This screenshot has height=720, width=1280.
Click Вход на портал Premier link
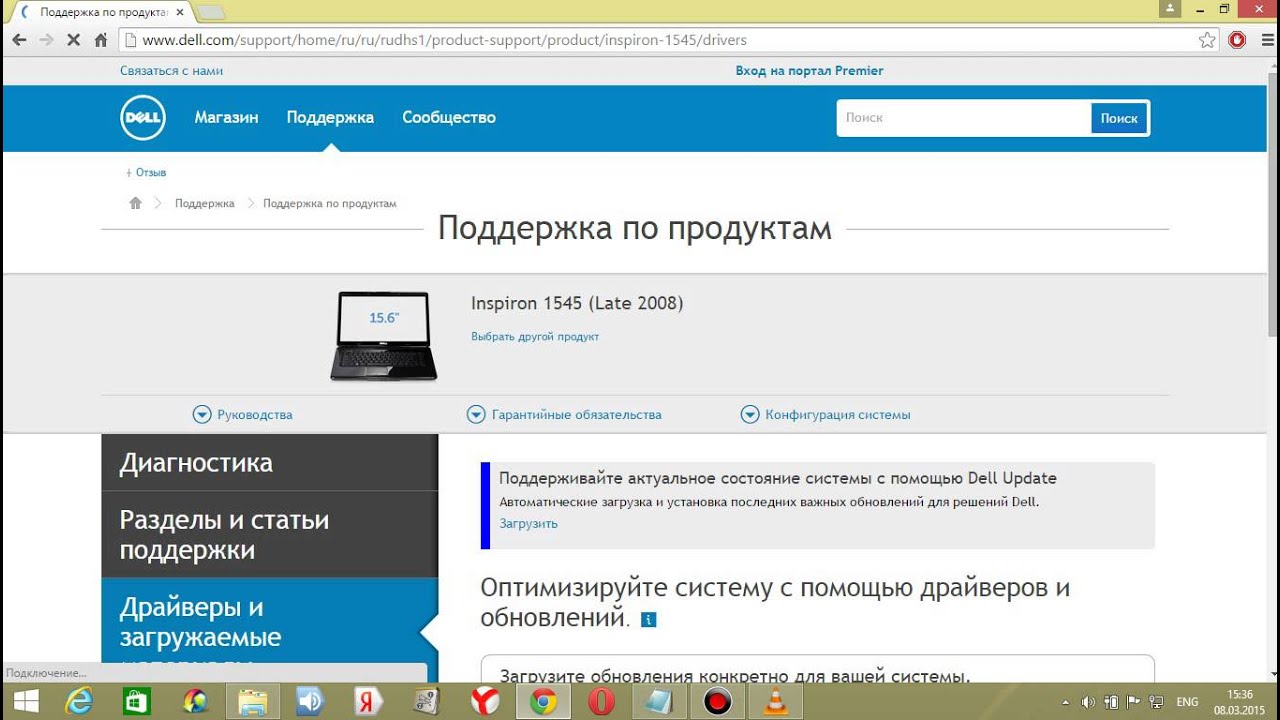pos(809,71)
